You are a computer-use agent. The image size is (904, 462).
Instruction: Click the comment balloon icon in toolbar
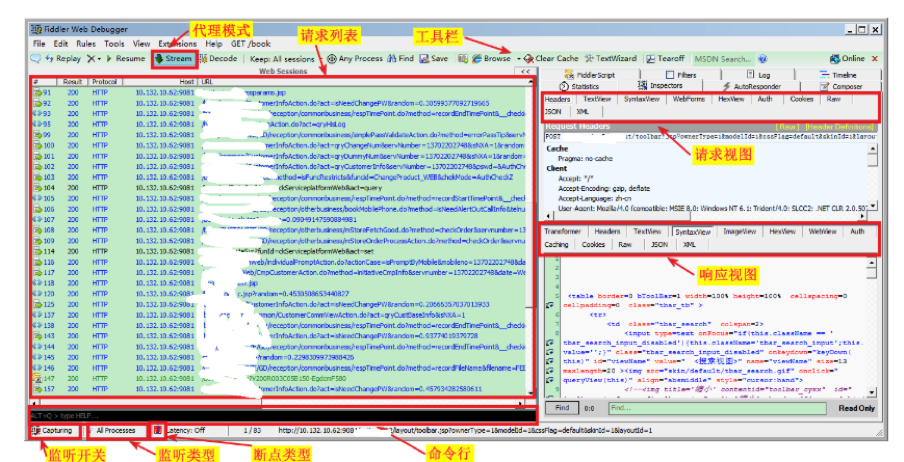(x=36, y=58)
